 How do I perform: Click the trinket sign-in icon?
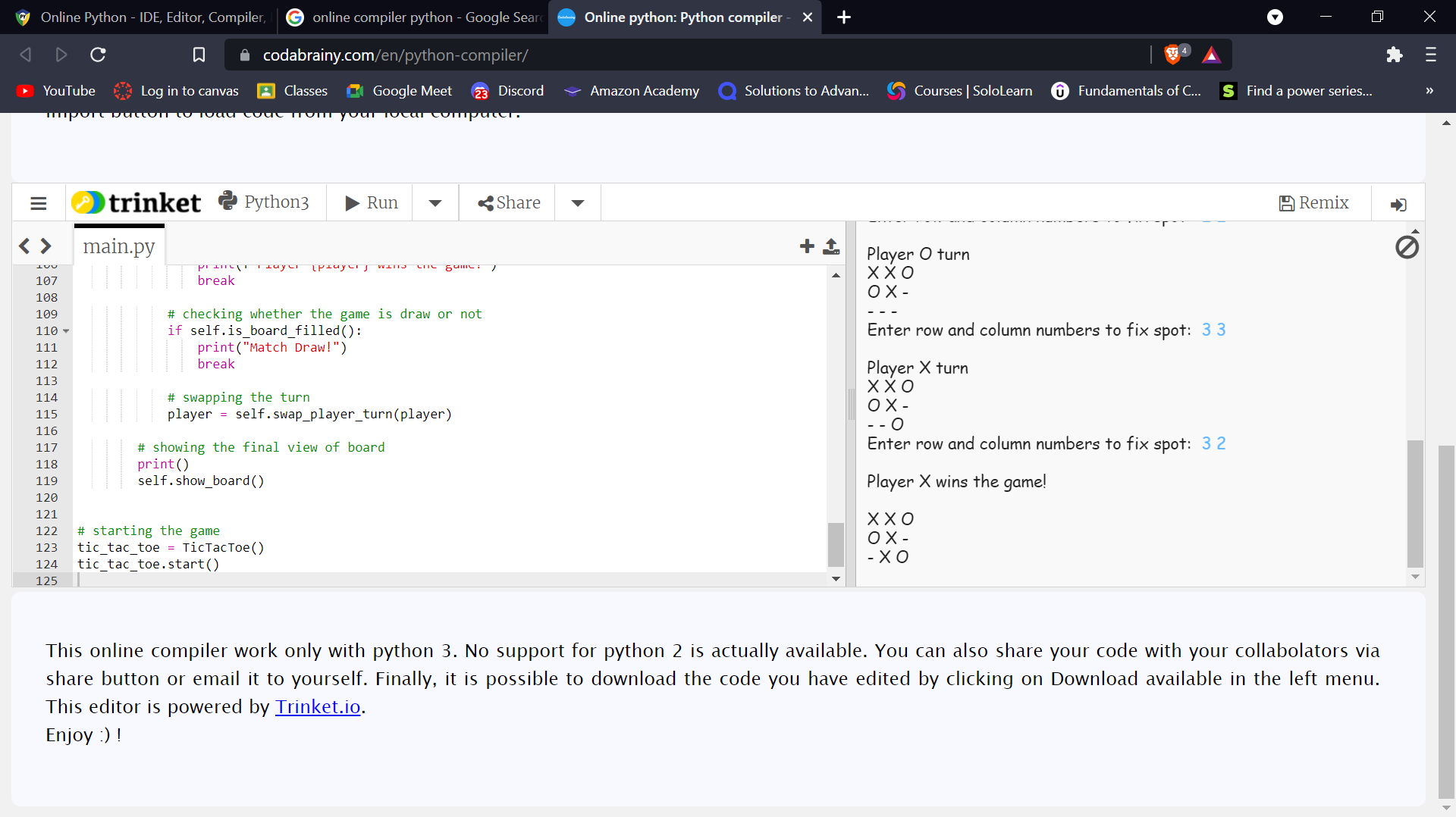pos(1398,204)
